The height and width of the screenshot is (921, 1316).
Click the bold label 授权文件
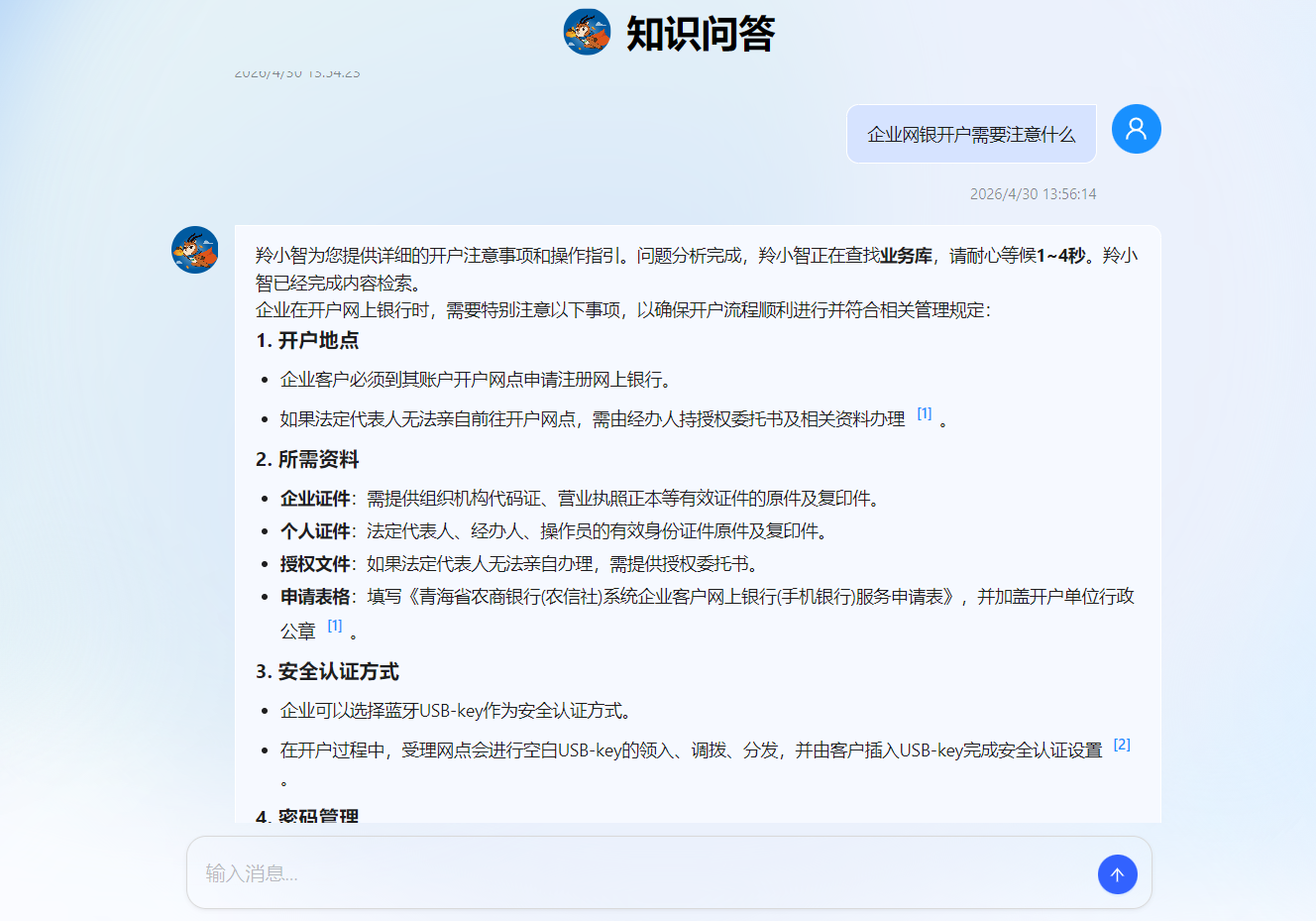click(315, 564)
